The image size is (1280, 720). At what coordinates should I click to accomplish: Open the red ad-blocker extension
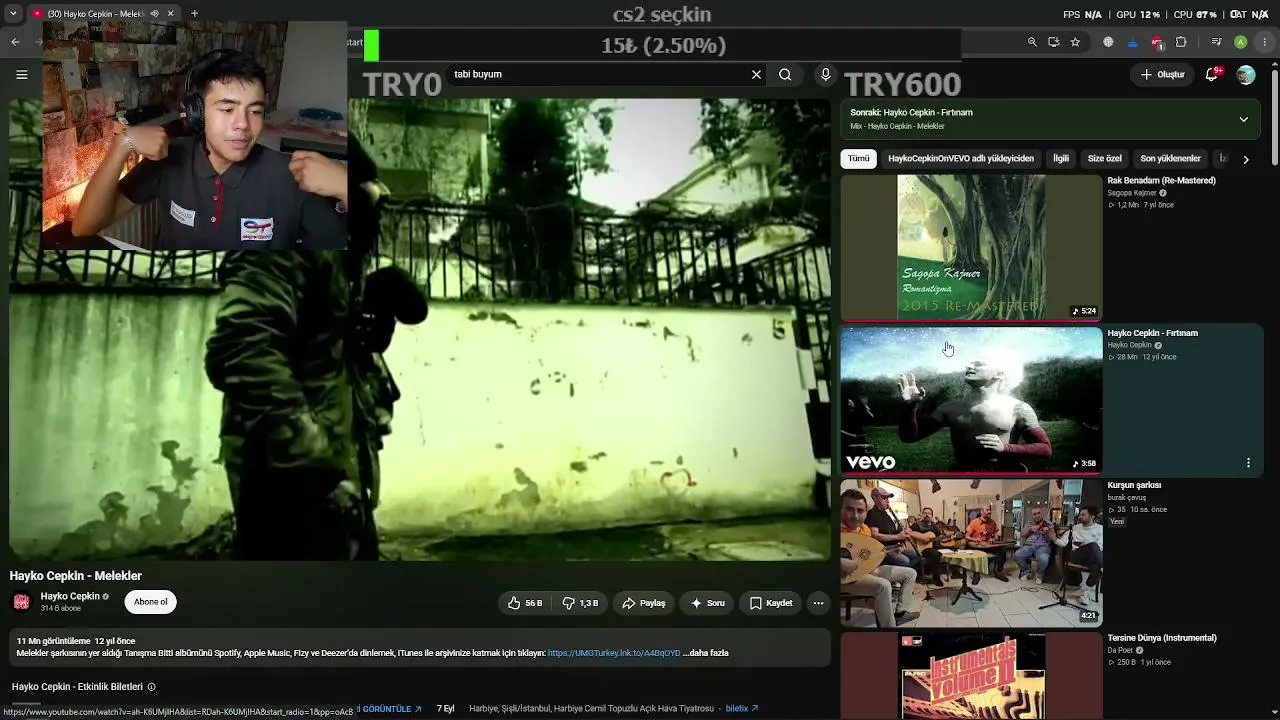point(1157,42)
